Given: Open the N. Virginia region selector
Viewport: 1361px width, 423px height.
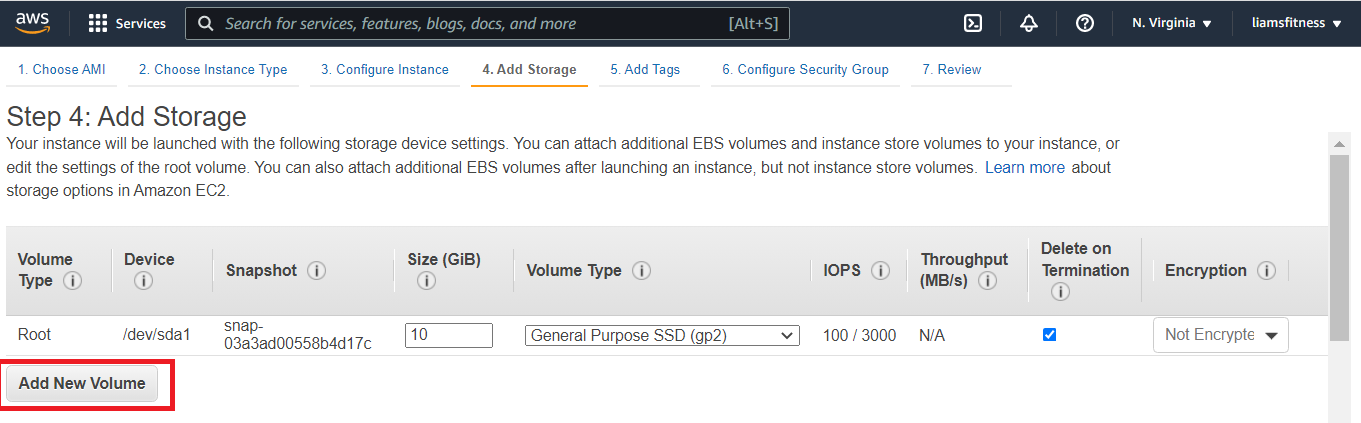Looking at the screenshot, I should [1171, 23].
